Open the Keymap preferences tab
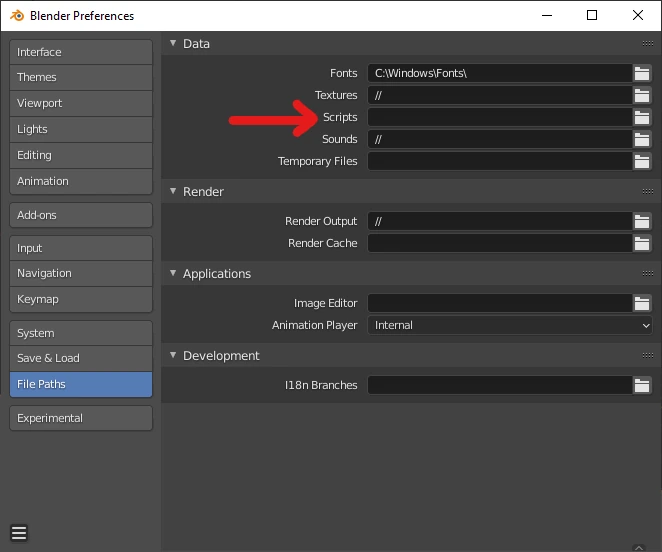The height and width of the screenshot is (552, 662). [81, 299]
